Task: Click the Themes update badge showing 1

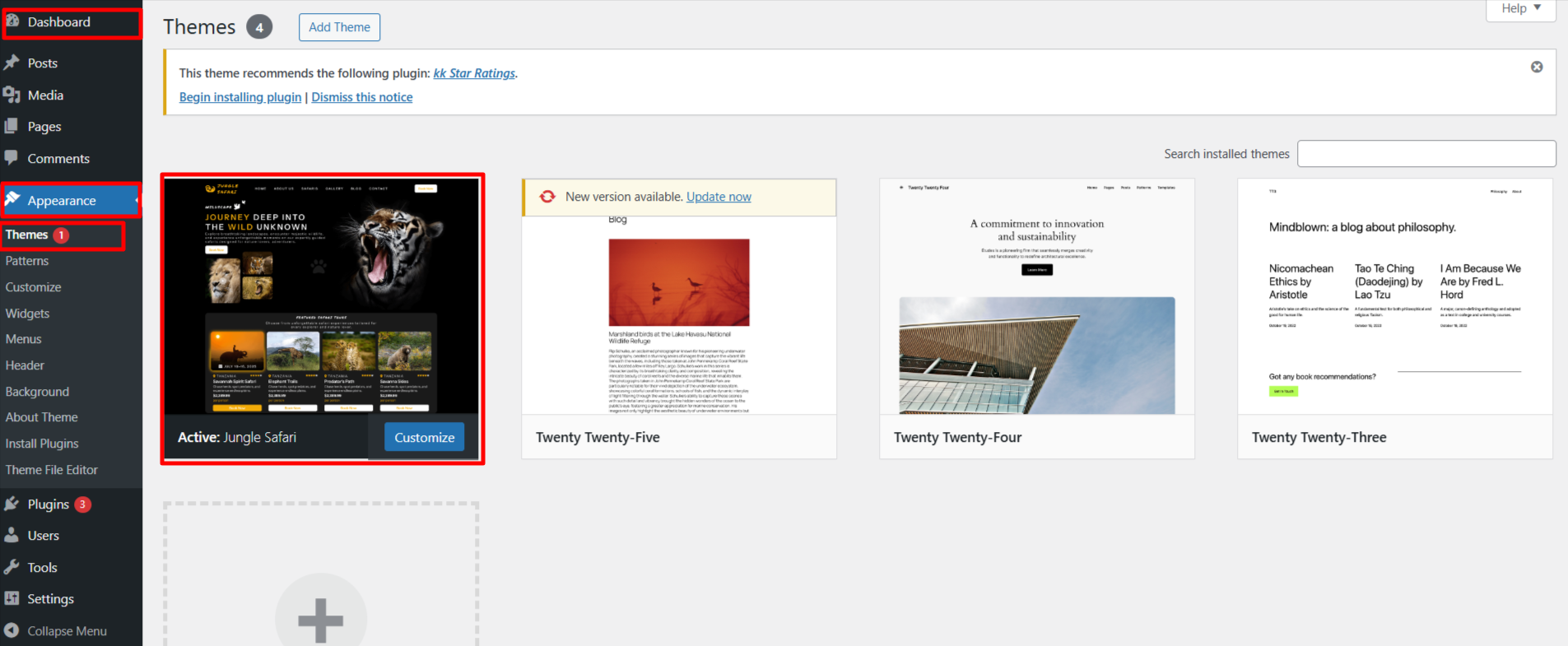Action: [61, 235]
